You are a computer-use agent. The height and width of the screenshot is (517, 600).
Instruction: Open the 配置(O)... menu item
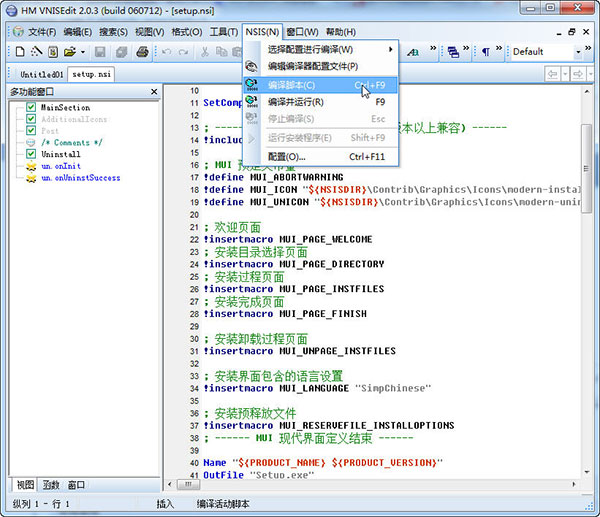coord(288,156)
